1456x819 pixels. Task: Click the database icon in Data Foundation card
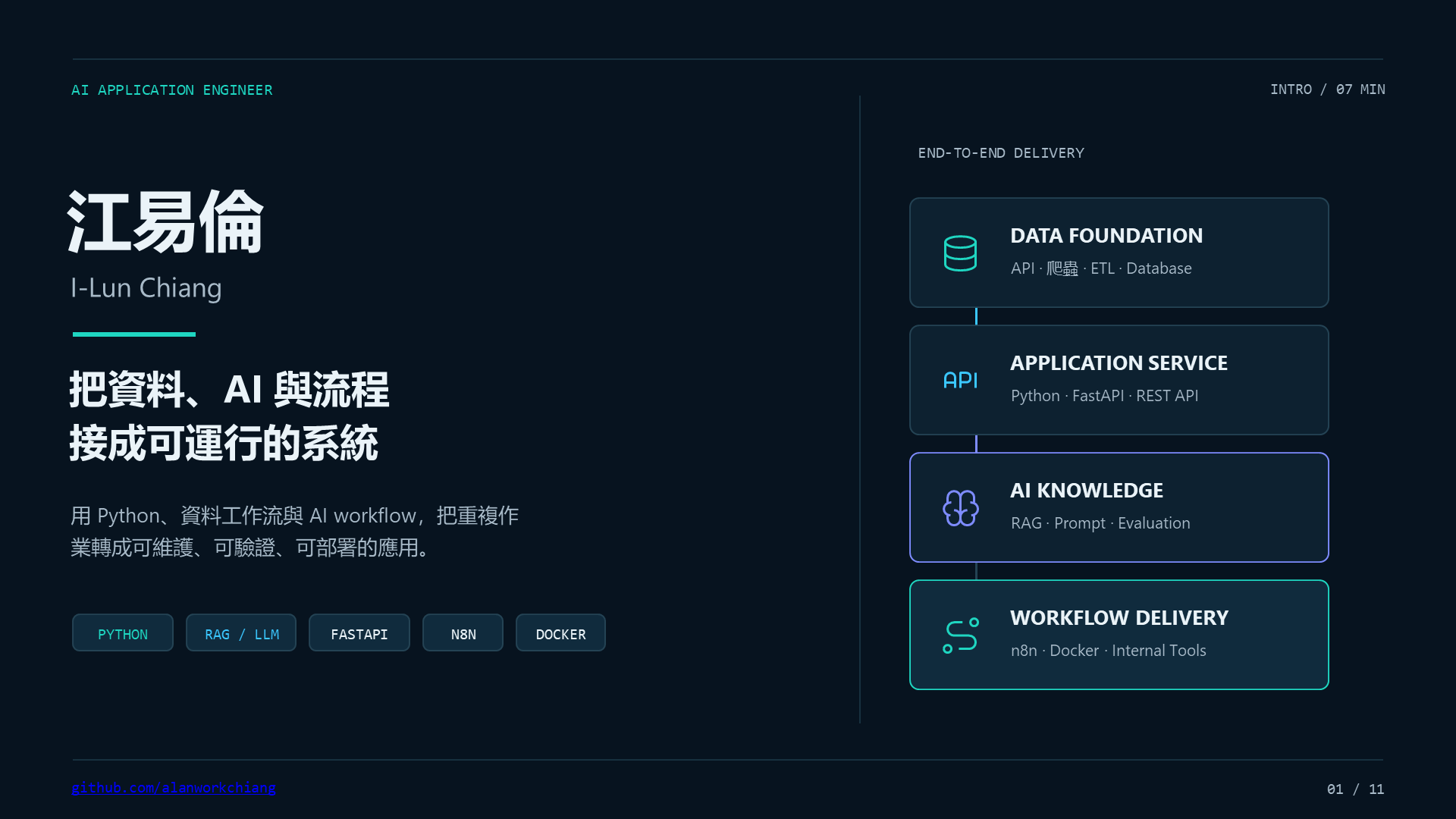(960, 253)
